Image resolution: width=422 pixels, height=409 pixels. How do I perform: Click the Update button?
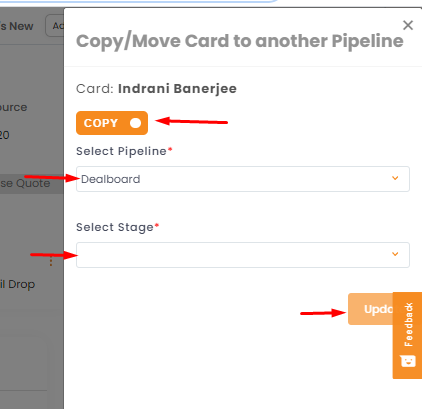click(x=371, y=309)
